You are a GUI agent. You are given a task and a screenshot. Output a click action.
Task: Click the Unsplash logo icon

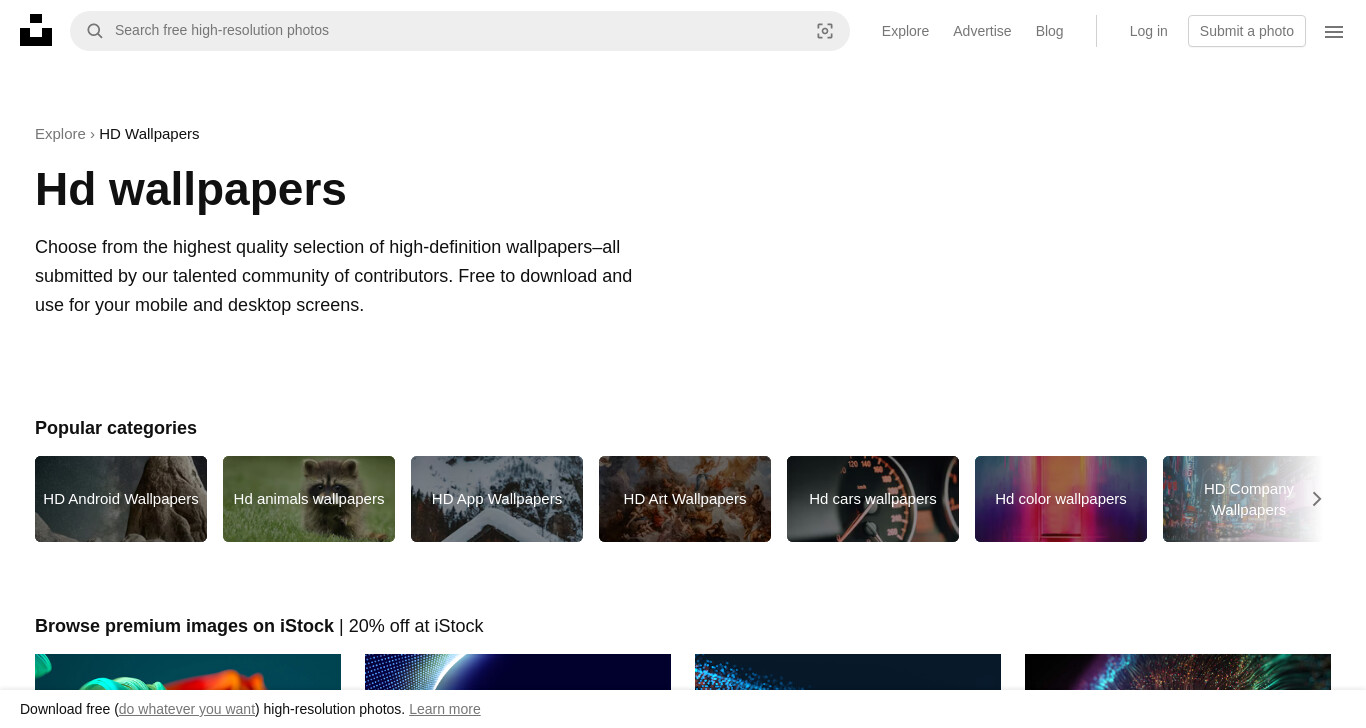click(x=36, y=30)
